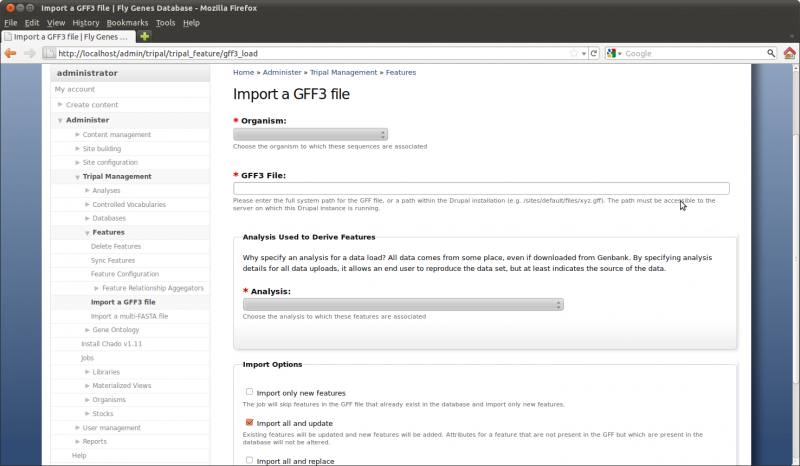Select the Import a GFF3 file tab
Image resolution: width=800 pixels, height=466 pixels.
[x=69, y=37]
